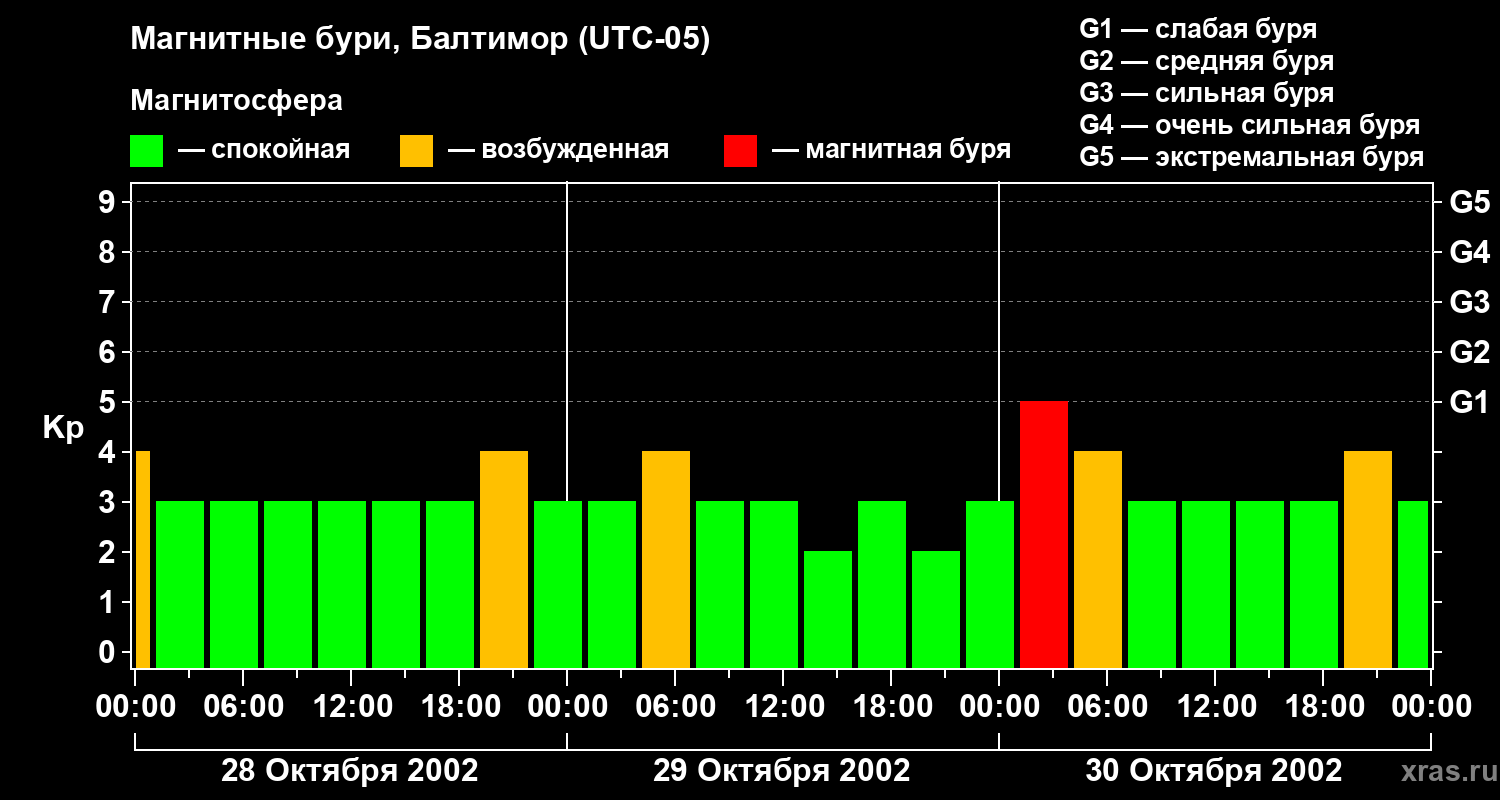
Task: Click the G1 label on the right axis
Action: [x=1469, y=402]
